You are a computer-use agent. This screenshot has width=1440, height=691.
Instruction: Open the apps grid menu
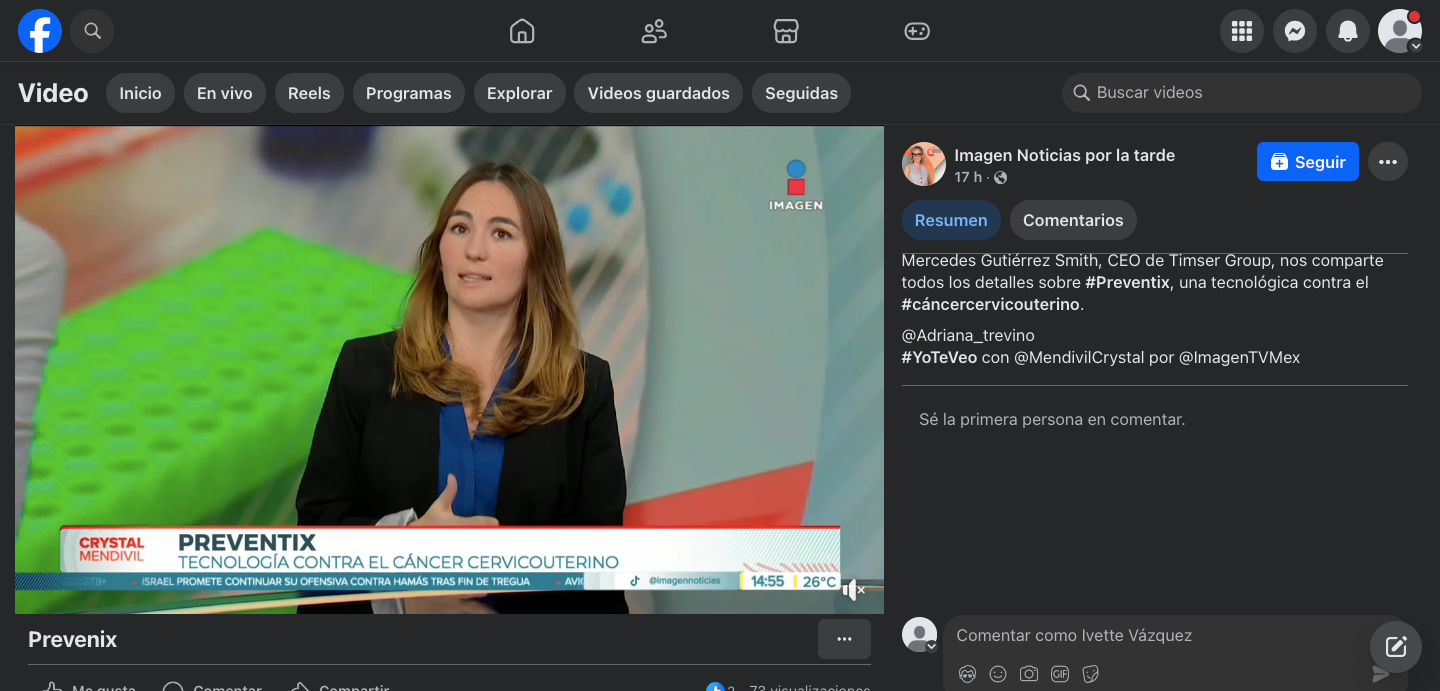pos(1242,31)
